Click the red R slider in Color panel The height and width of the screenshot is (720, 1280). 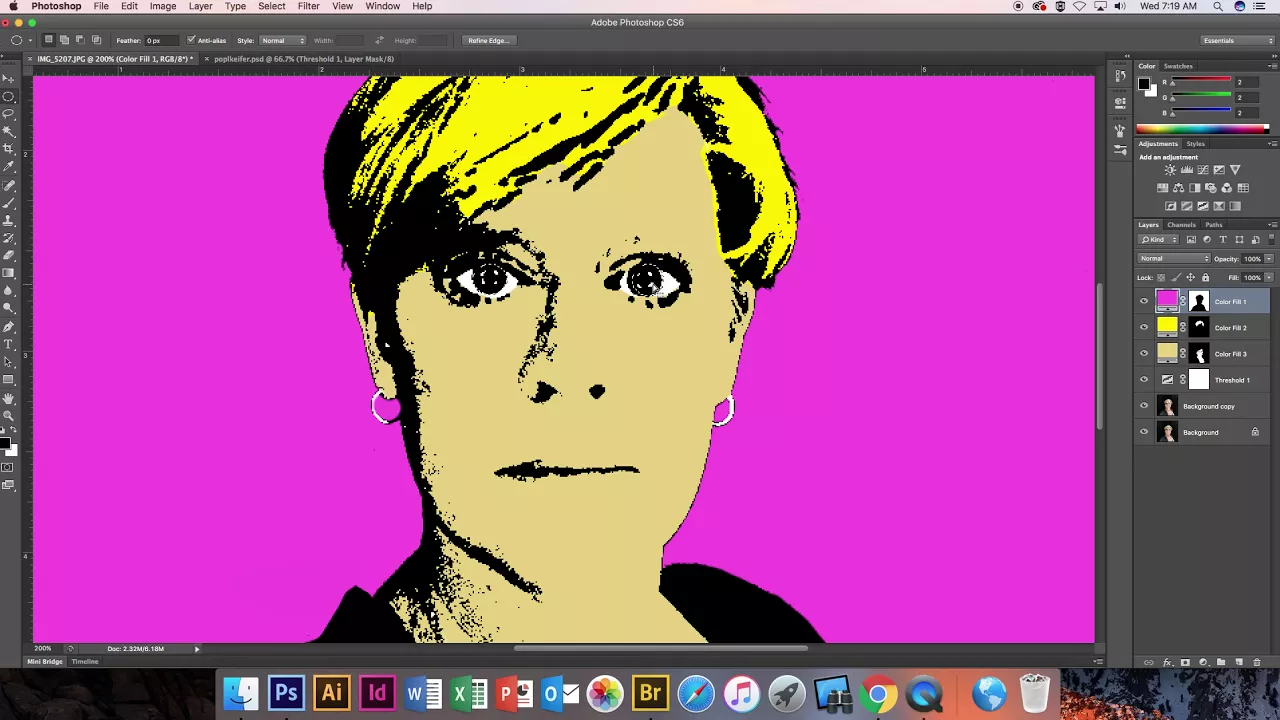pos(1201,82)
